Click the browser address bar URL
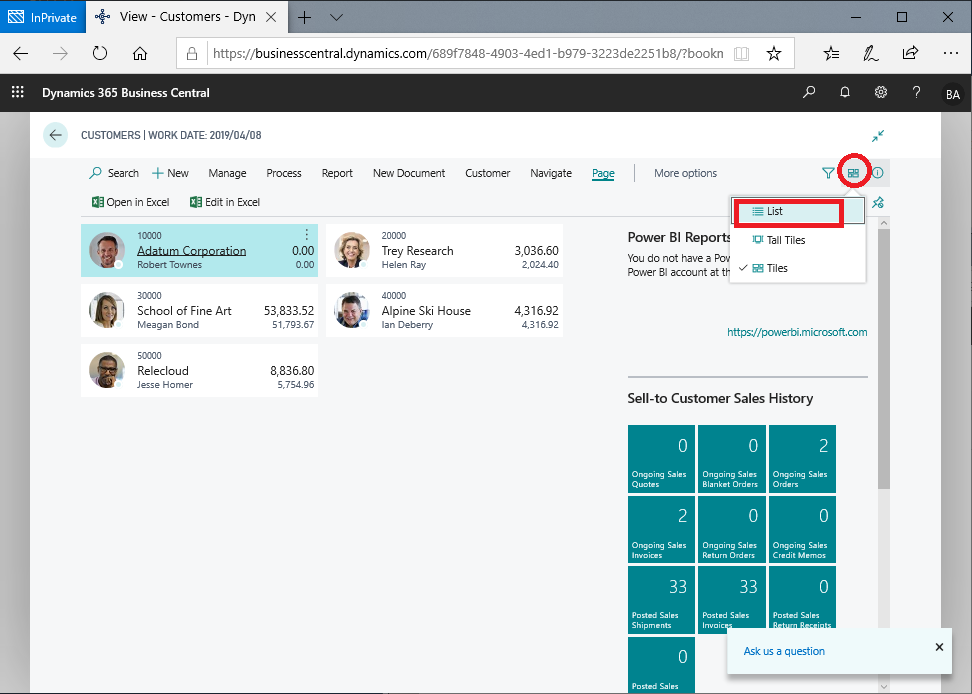Image resolution: width=972 pixels, height=694 pixels. coord(468,53)
